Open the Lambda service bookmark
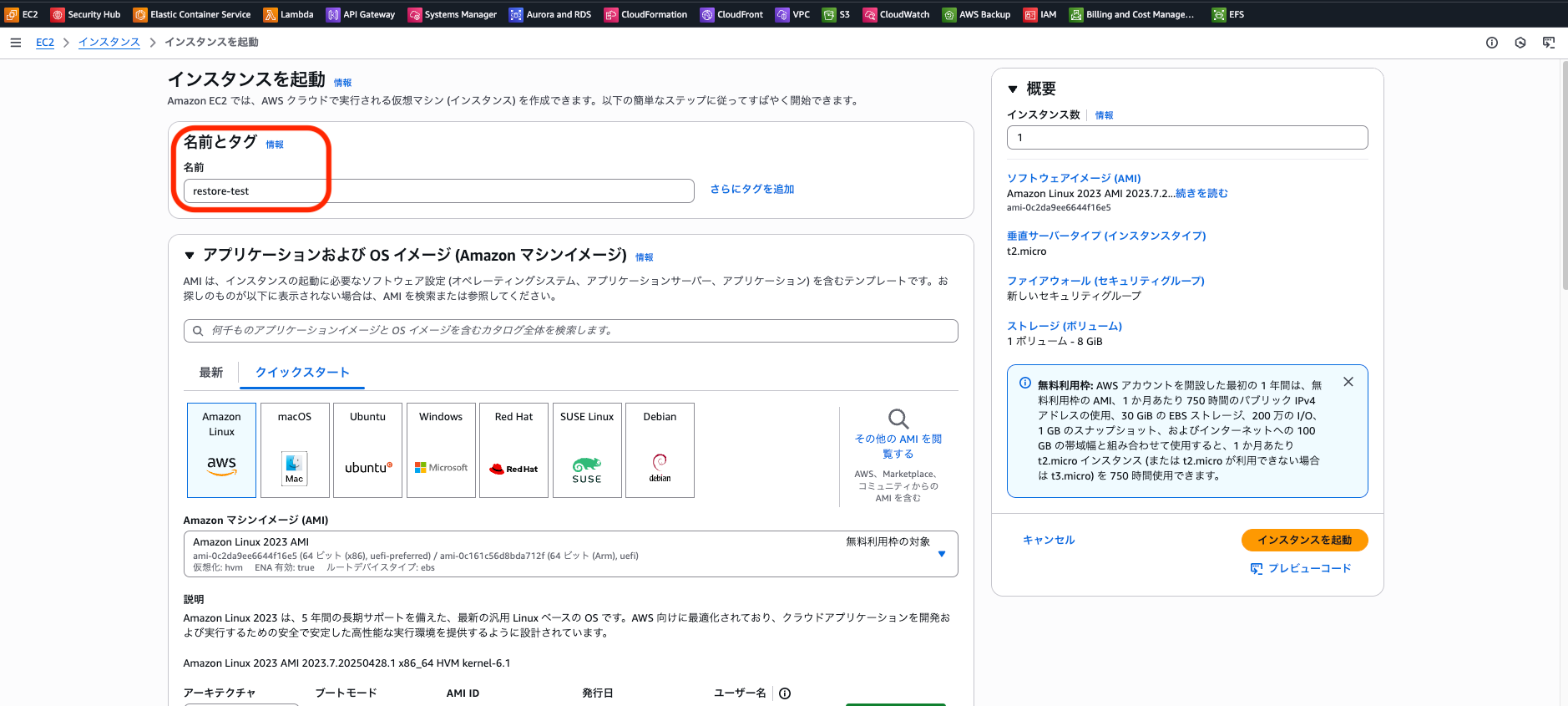This screenshot has width=1568, height=706. (289, 14)
